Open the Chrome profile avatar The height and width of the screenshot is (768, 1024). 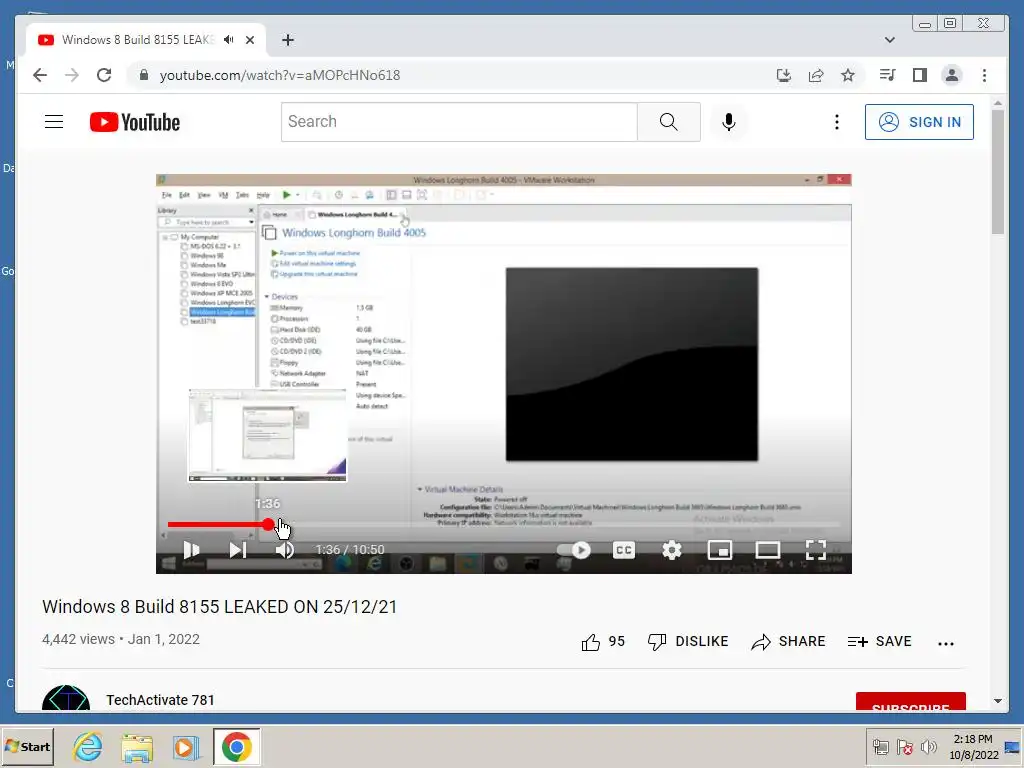pos(952,75)
